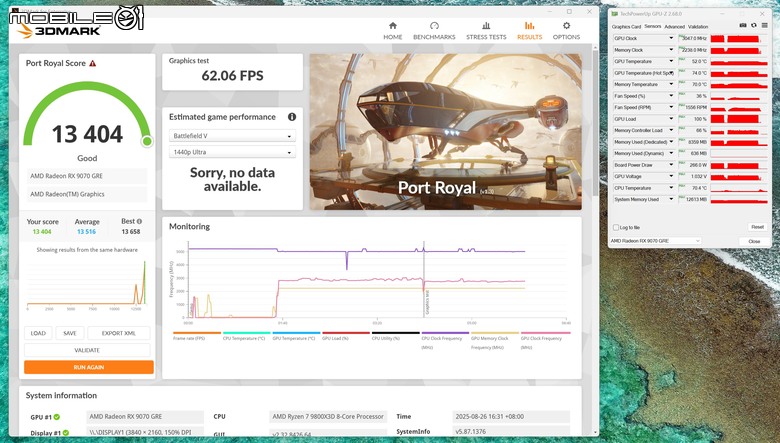Click the Close button in GPU-Z
The image size is (780, 443).
[x=754, y=241]
